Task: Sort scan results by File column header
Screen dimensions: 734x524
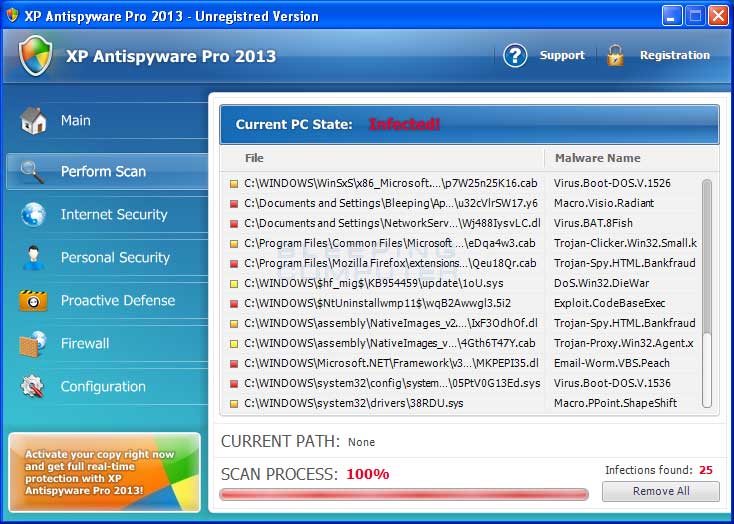Action: tap(255, 158)
